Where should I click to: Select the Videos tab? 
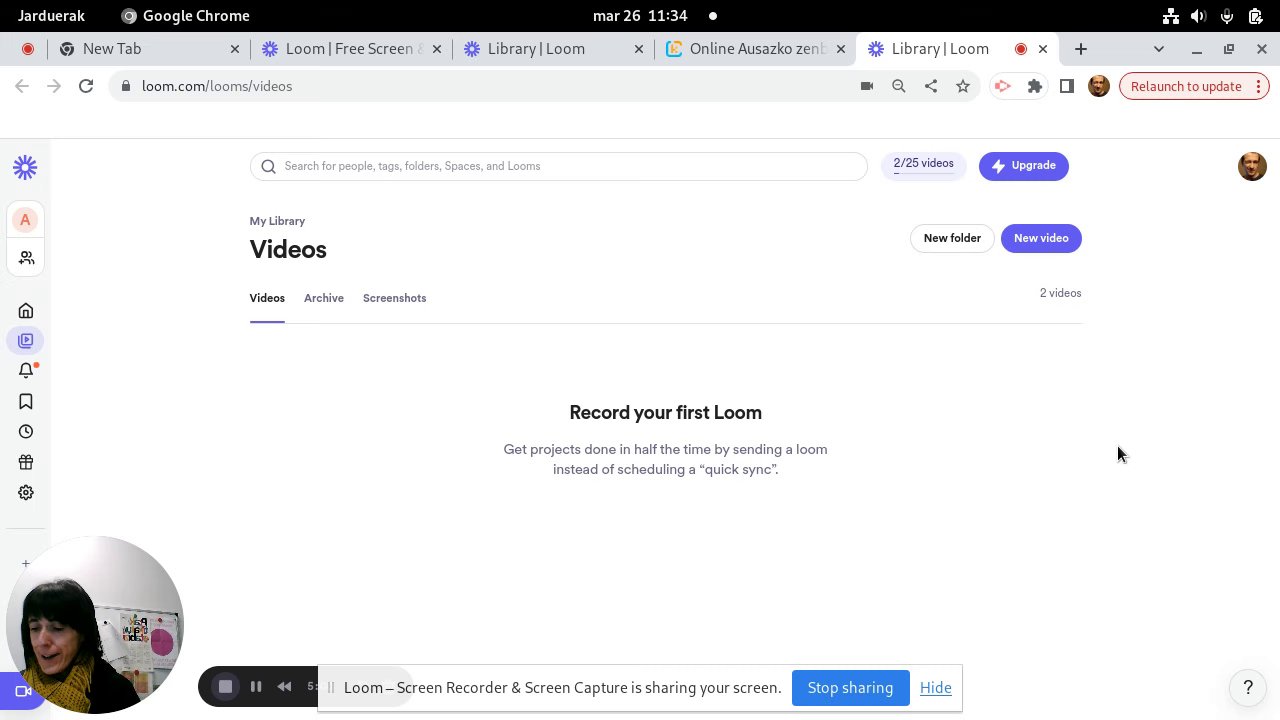267,298
